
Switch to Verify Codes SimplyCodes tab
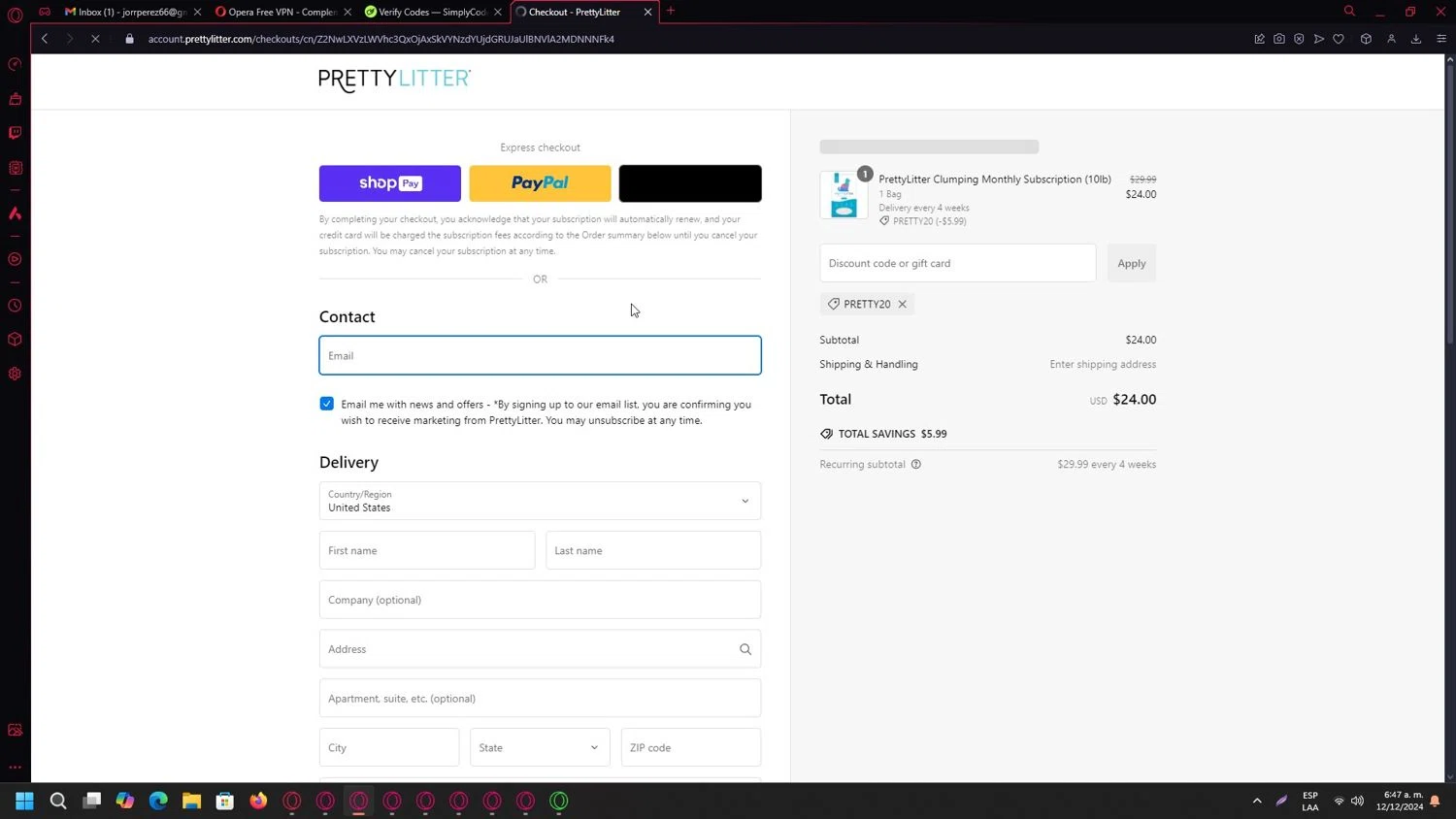click(432, 12)
